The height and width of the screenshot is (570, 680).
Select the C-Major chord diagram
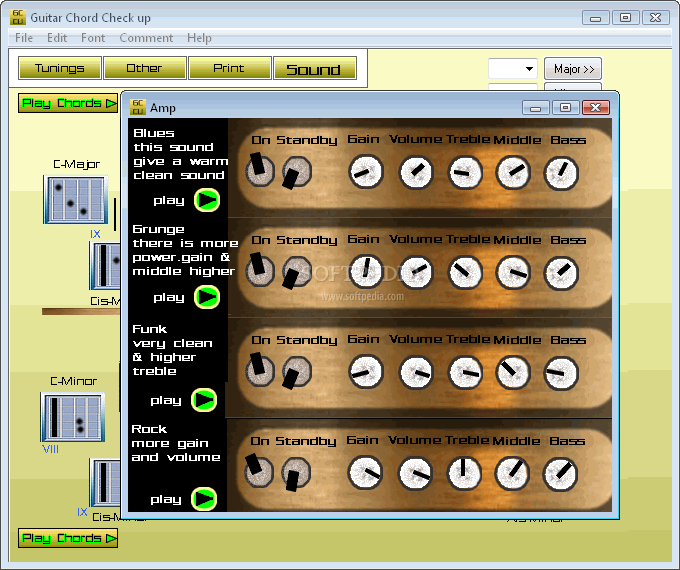(76, 200)
